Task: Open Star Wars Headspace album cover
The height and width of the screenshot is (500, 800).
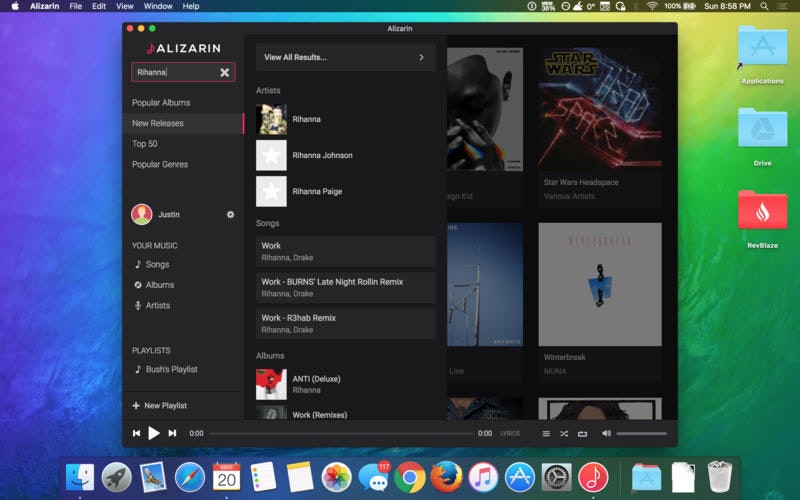Action: [600, 109]
